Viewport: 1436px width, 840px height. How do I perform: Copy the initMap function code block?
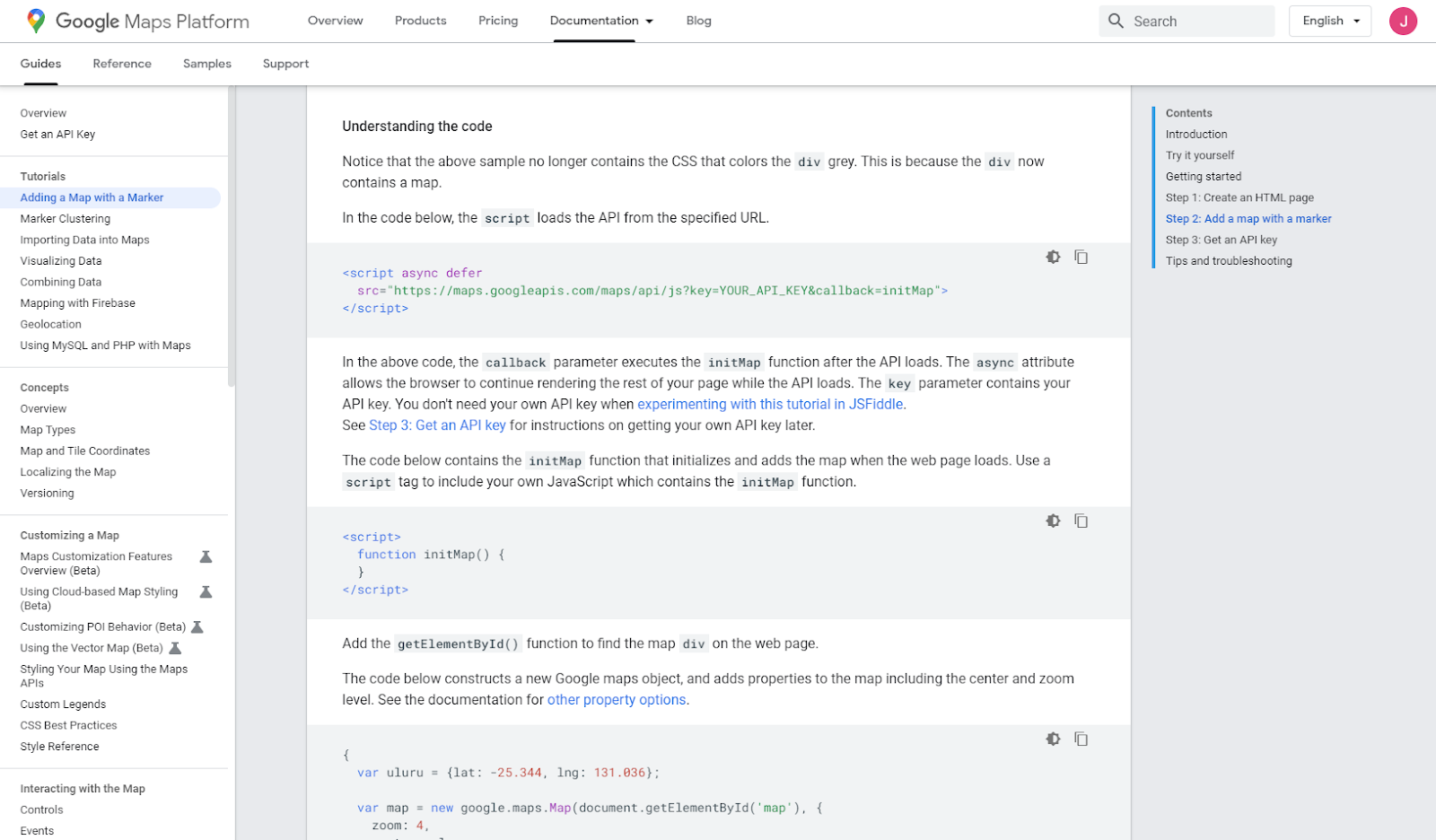point(1081,520)
